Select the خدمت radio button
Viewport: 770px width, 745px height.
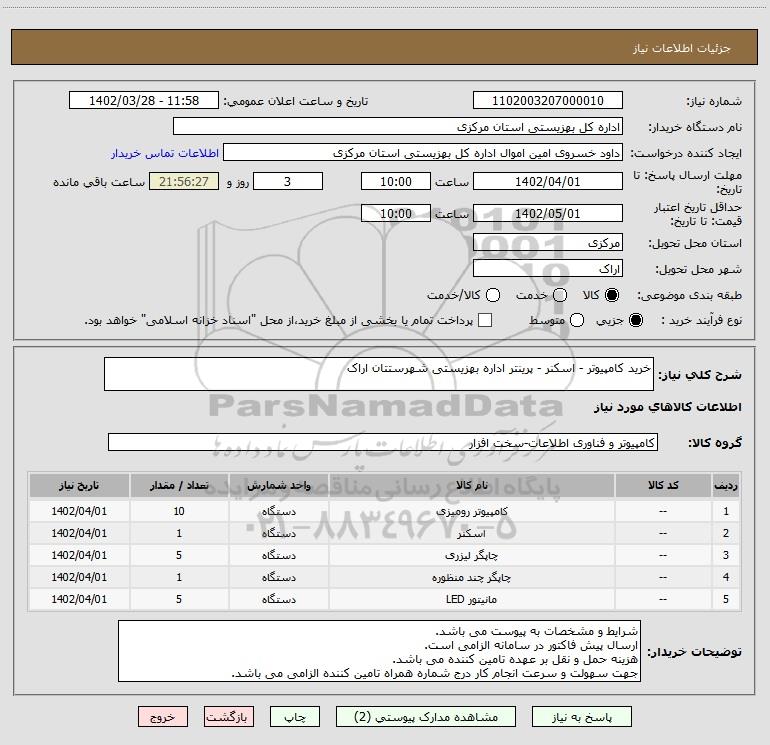pyautogui.click(x=560, y=295)
